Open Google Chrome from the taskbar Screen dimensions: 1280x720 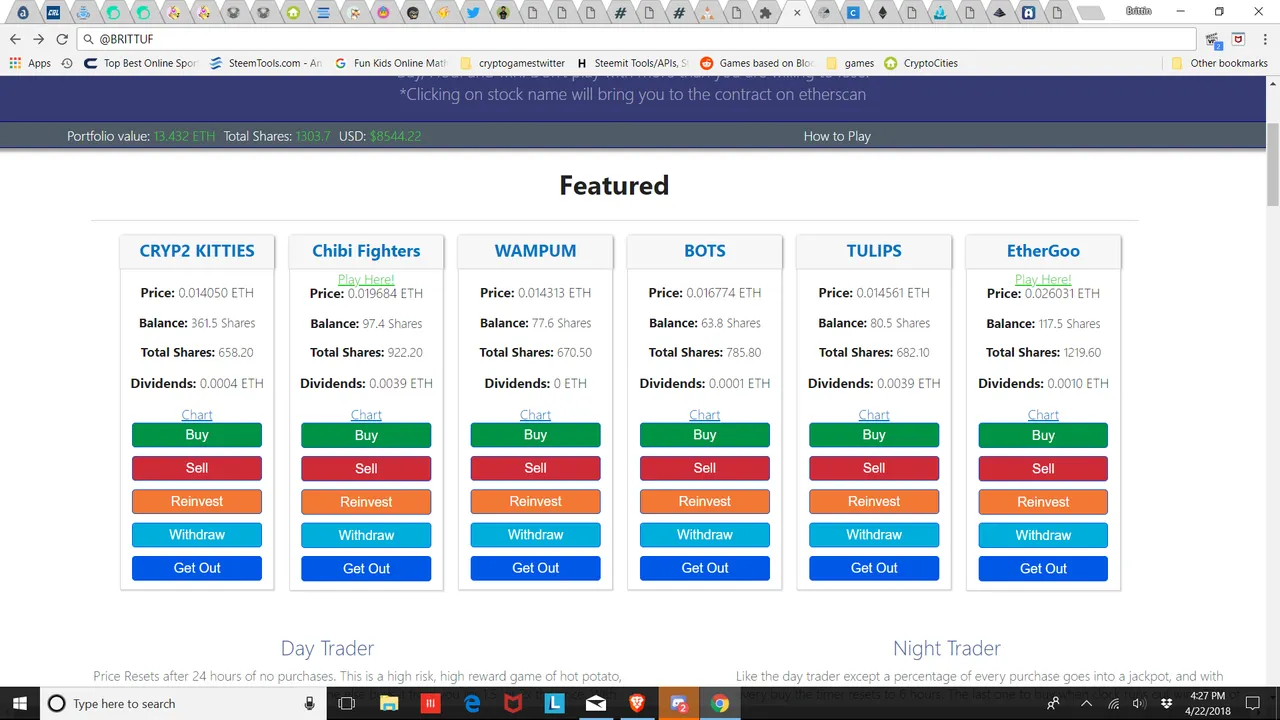click(x=719, y=703)
